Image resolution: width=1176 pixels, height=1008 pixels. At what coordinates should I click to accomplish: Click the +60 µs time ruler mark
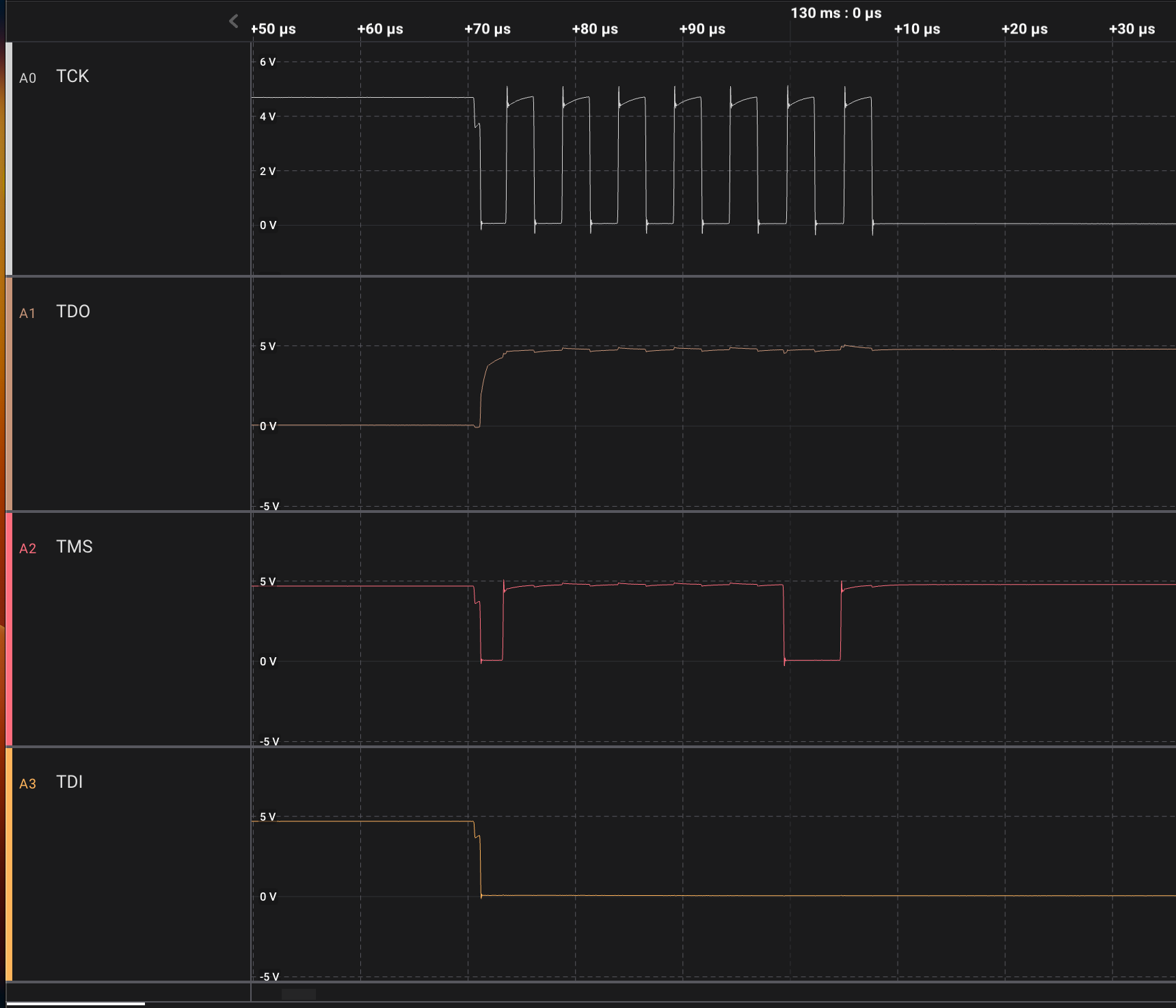coord(380,29)
